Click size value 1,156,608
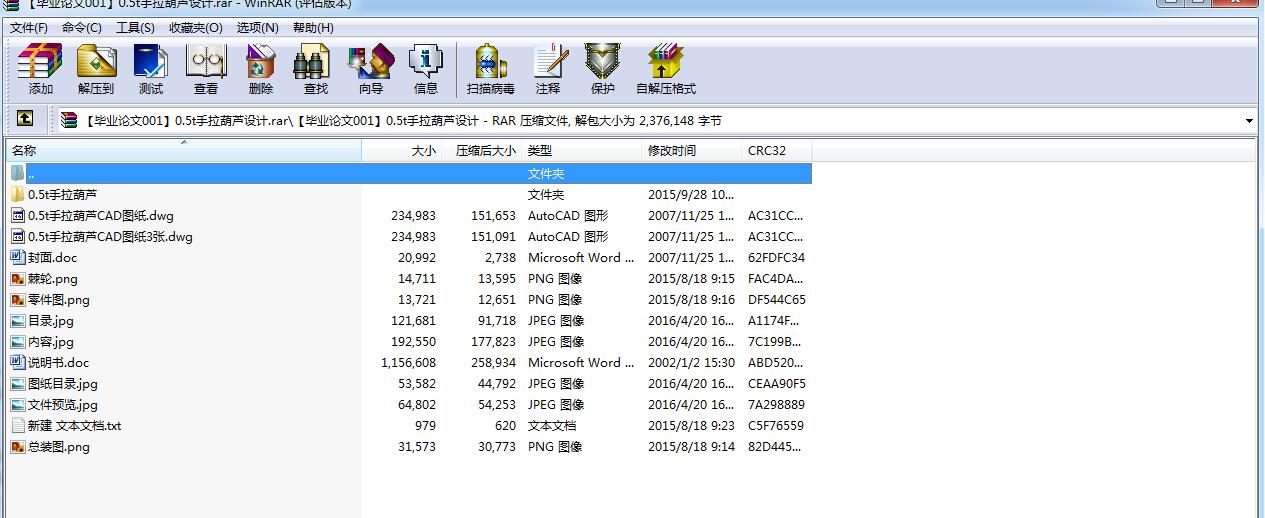 pos(408,363)
